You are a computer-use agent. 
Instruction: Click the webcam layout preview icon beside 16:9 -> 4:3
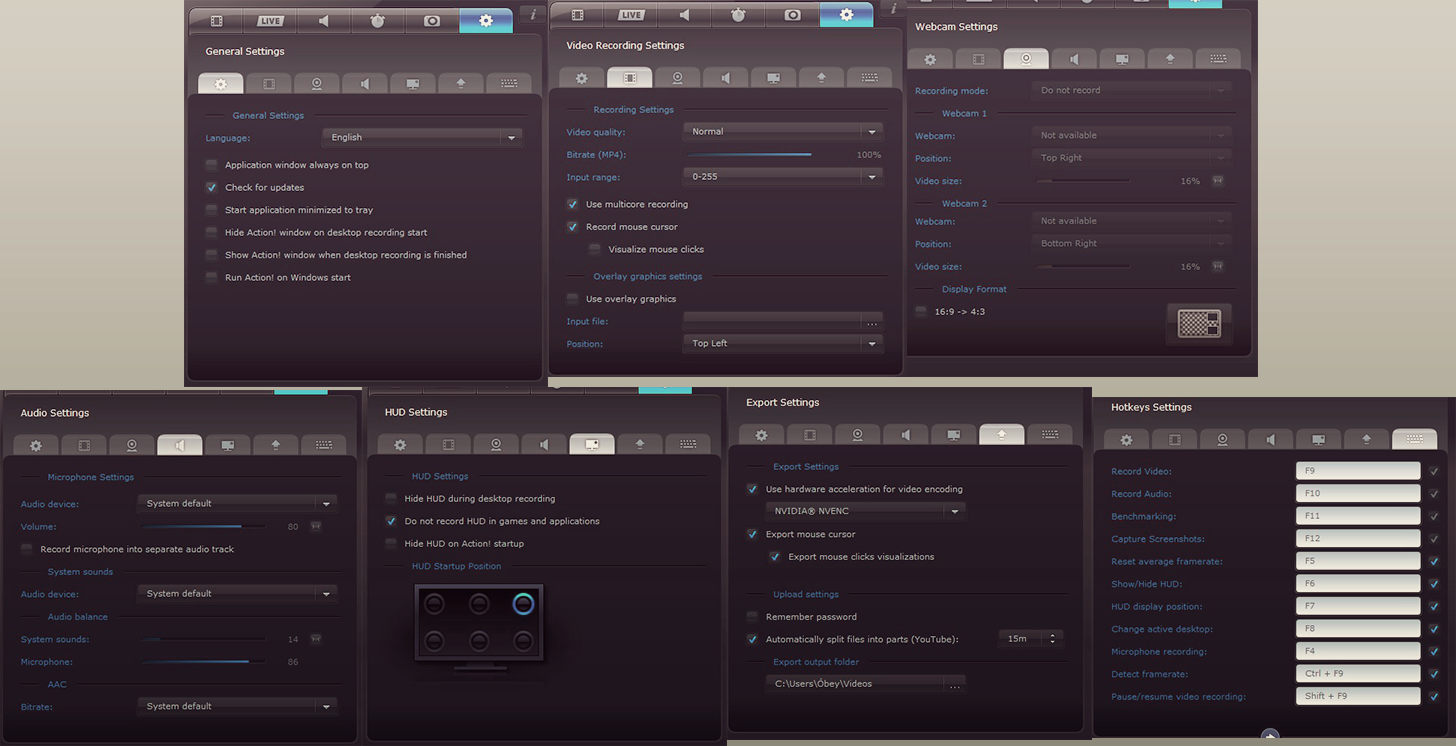click(x=1199, y=323)
